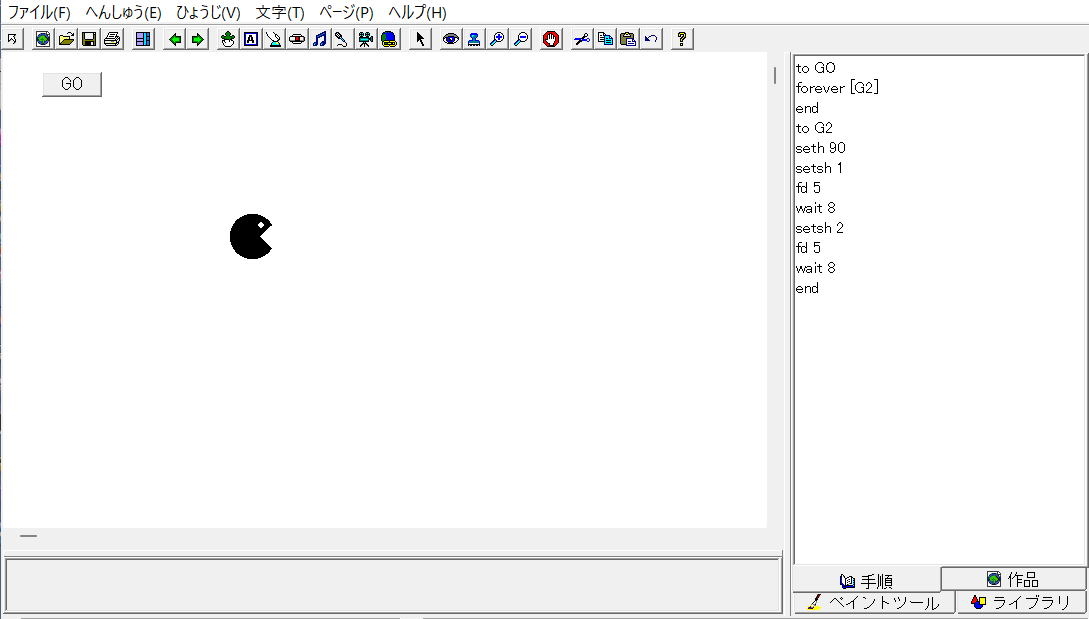
Task: Click inside the command center input area
Action: click(x=393, y=585)
